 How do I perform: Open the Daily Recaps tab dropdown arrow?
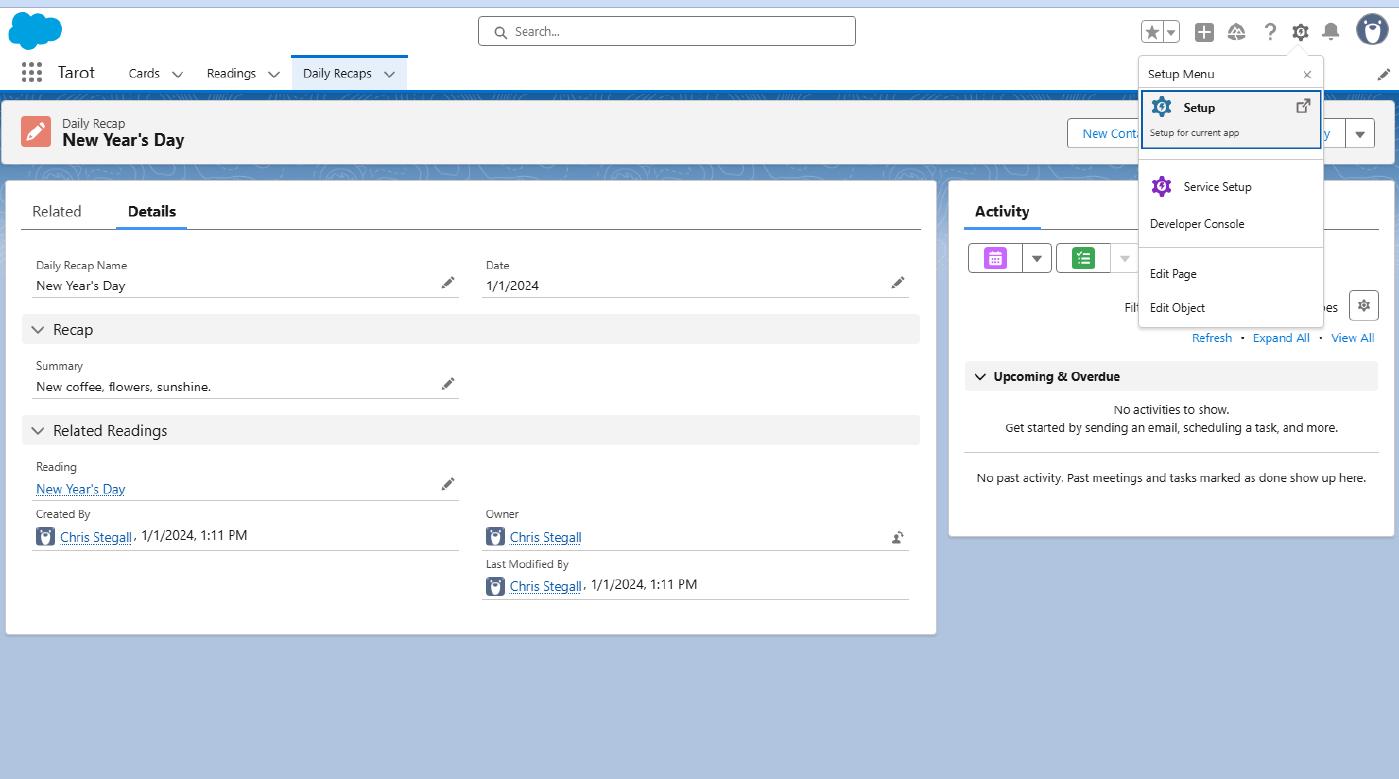(390, 73)
